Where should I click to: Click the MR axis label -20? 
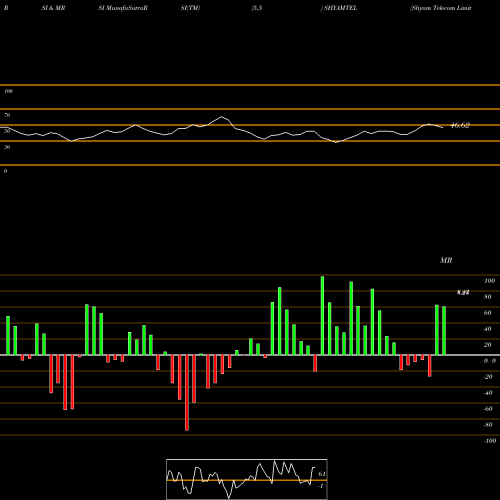click(488, 377)
